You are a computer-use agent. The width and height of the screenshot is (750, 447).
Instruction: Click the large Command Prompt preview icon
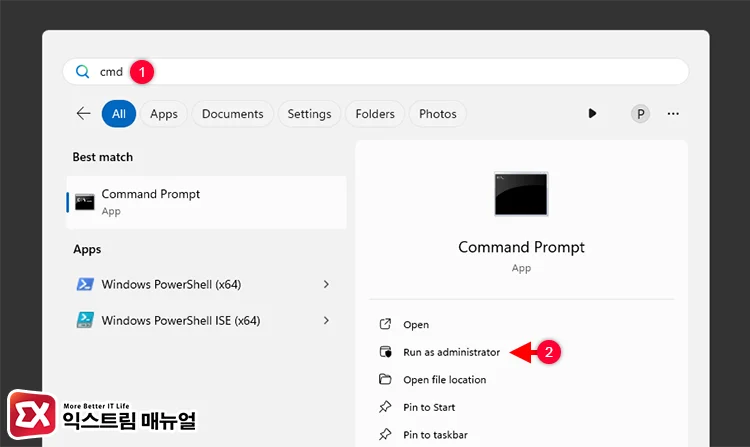(521, 194)
